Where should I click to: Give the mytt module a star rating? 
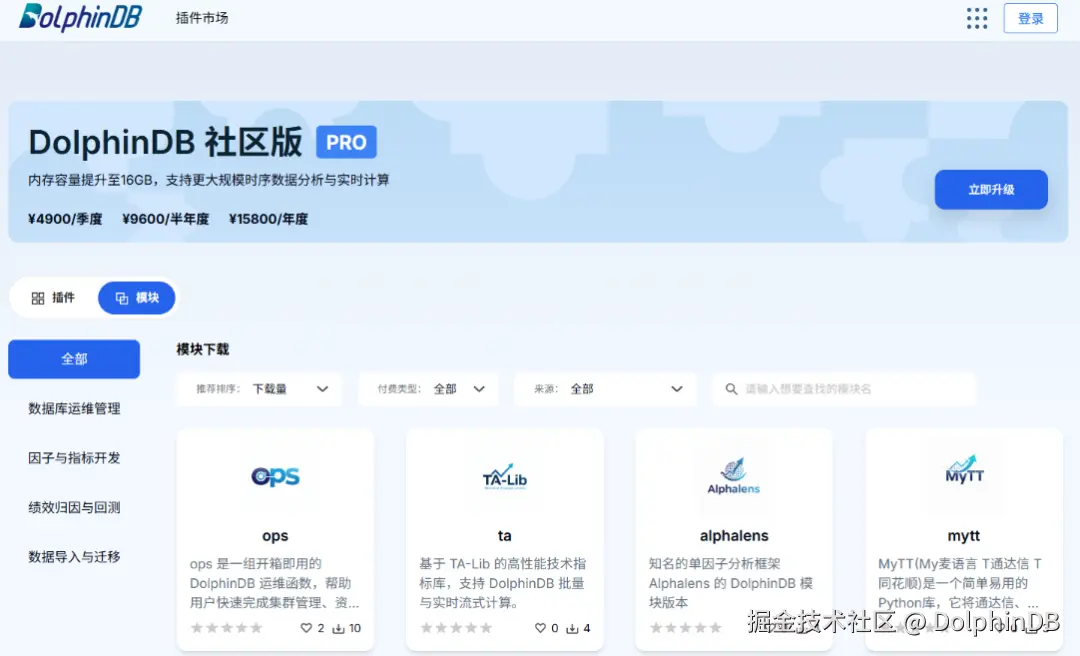point(915,627)
